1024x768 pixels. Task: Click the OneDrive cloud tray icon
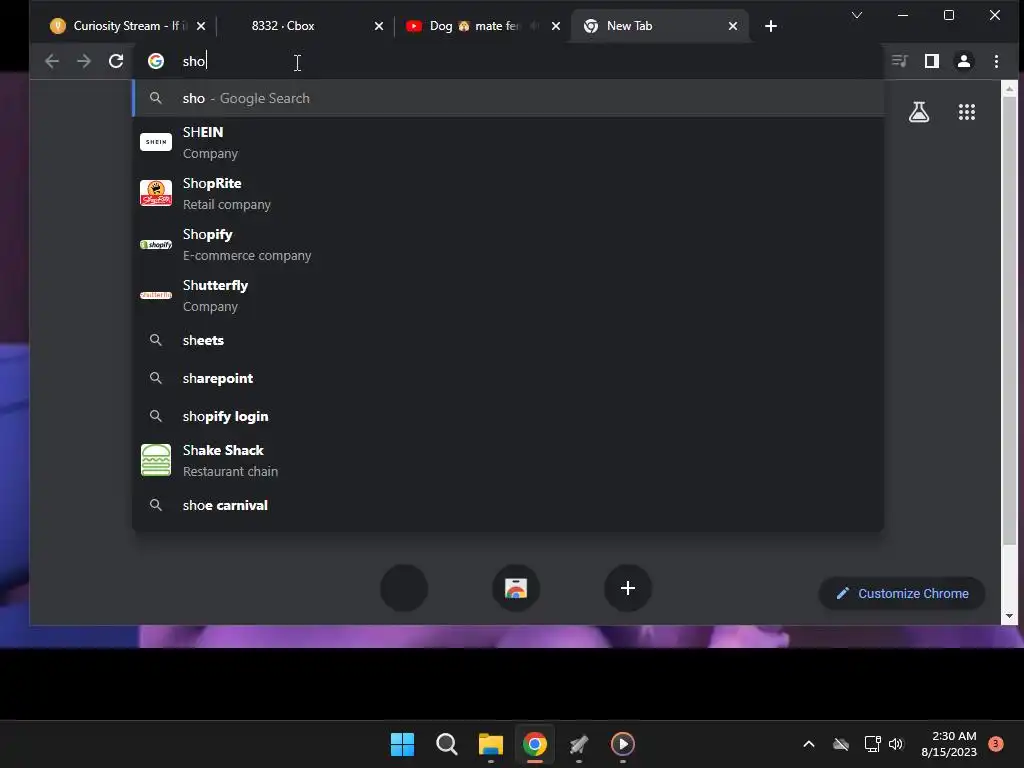tap(841, 744)
